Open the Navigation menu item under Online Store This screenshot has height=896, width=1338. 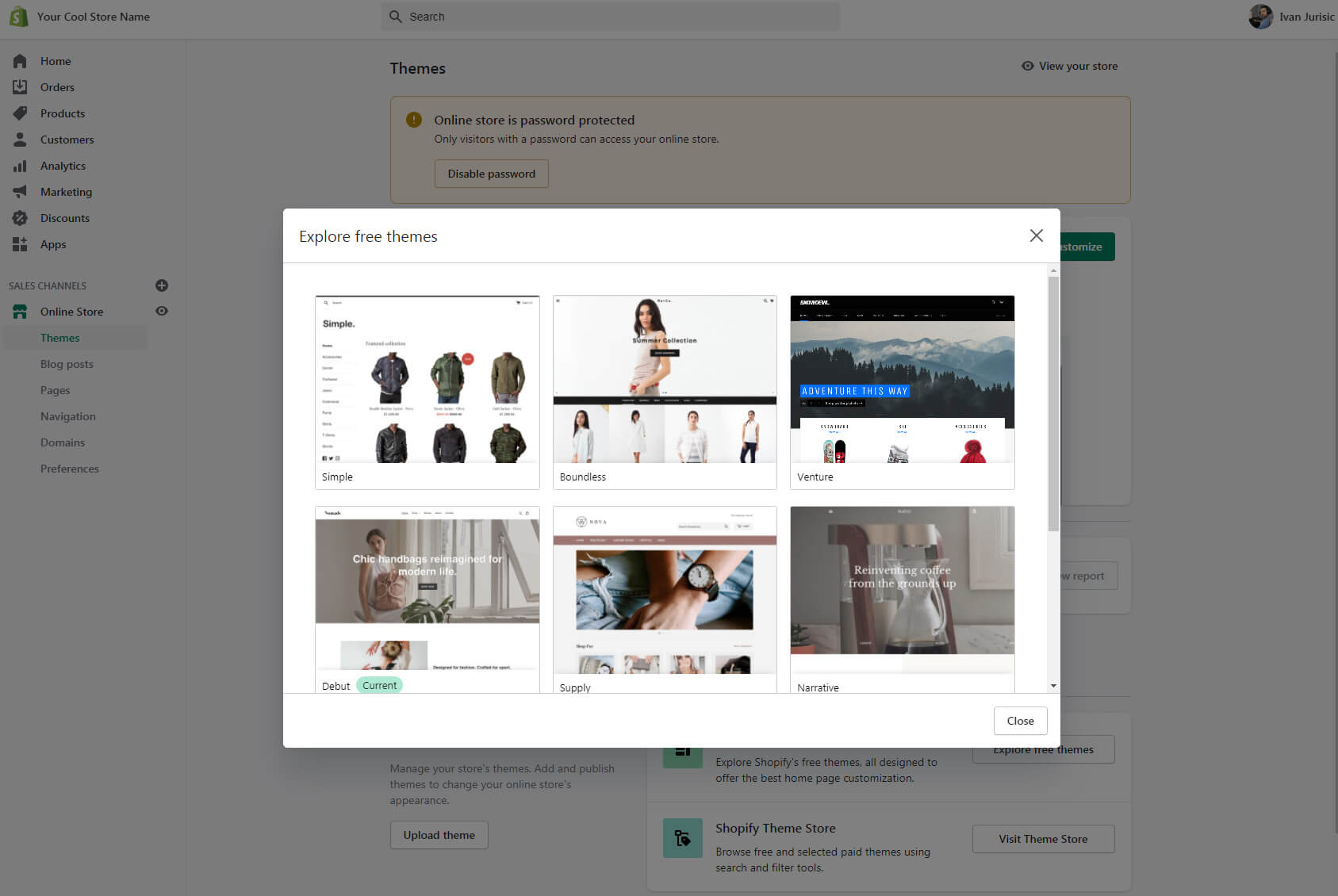[68, 415]
